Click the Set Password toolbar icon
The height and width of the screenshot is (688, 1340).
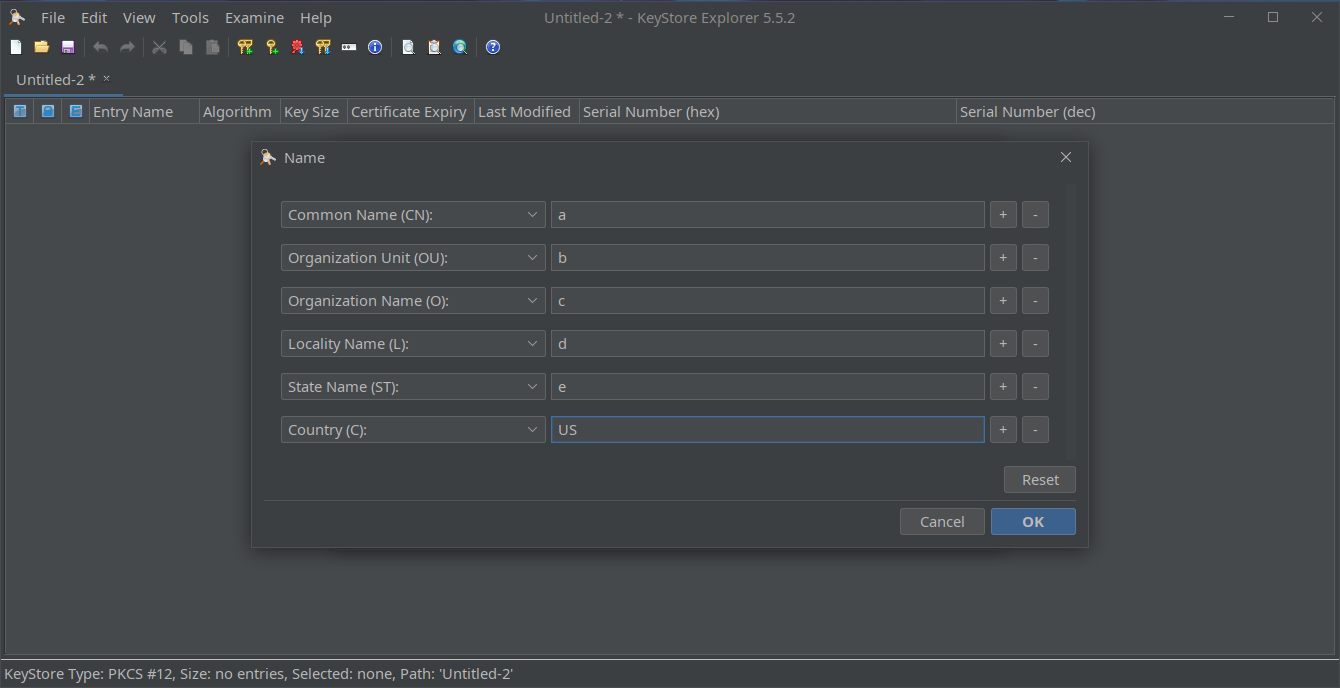coord(349,47)
